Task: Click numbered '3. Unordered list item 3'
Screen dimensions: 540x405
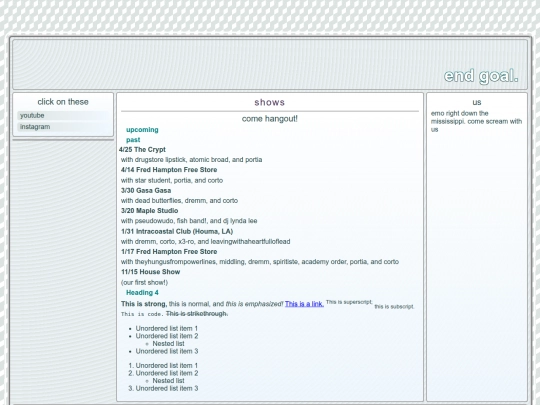Action: [163, 388]
